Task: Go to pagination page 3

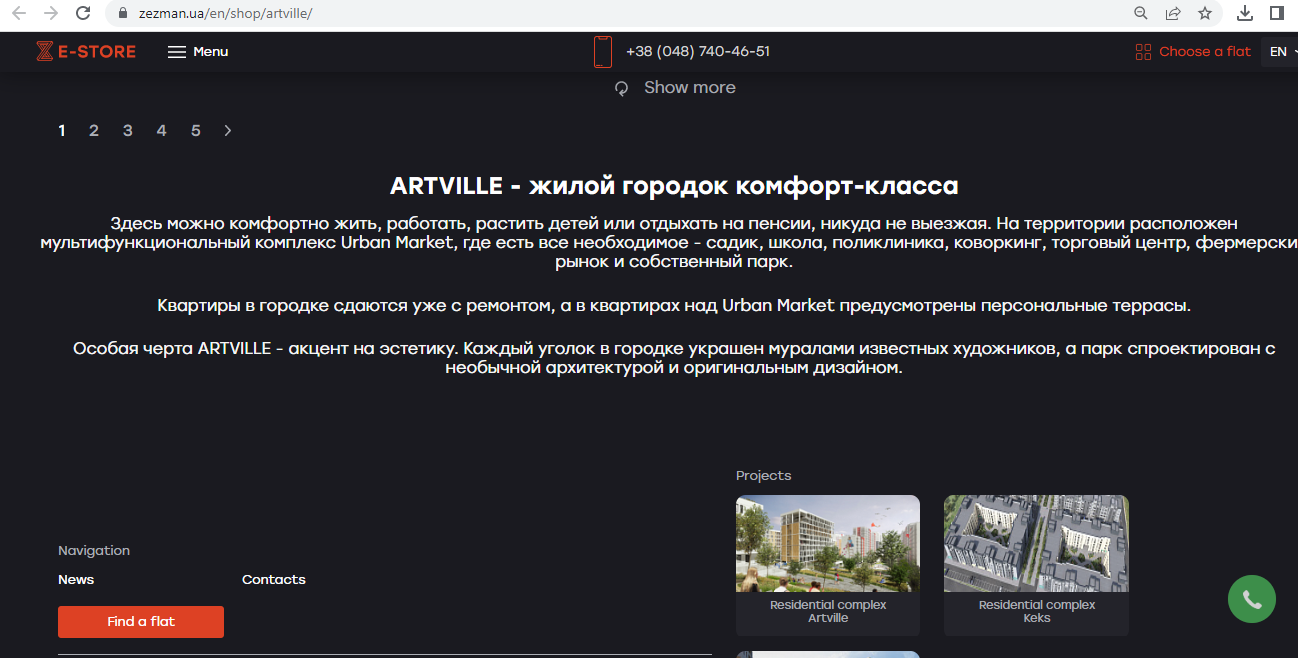Action: click(128, 130)
